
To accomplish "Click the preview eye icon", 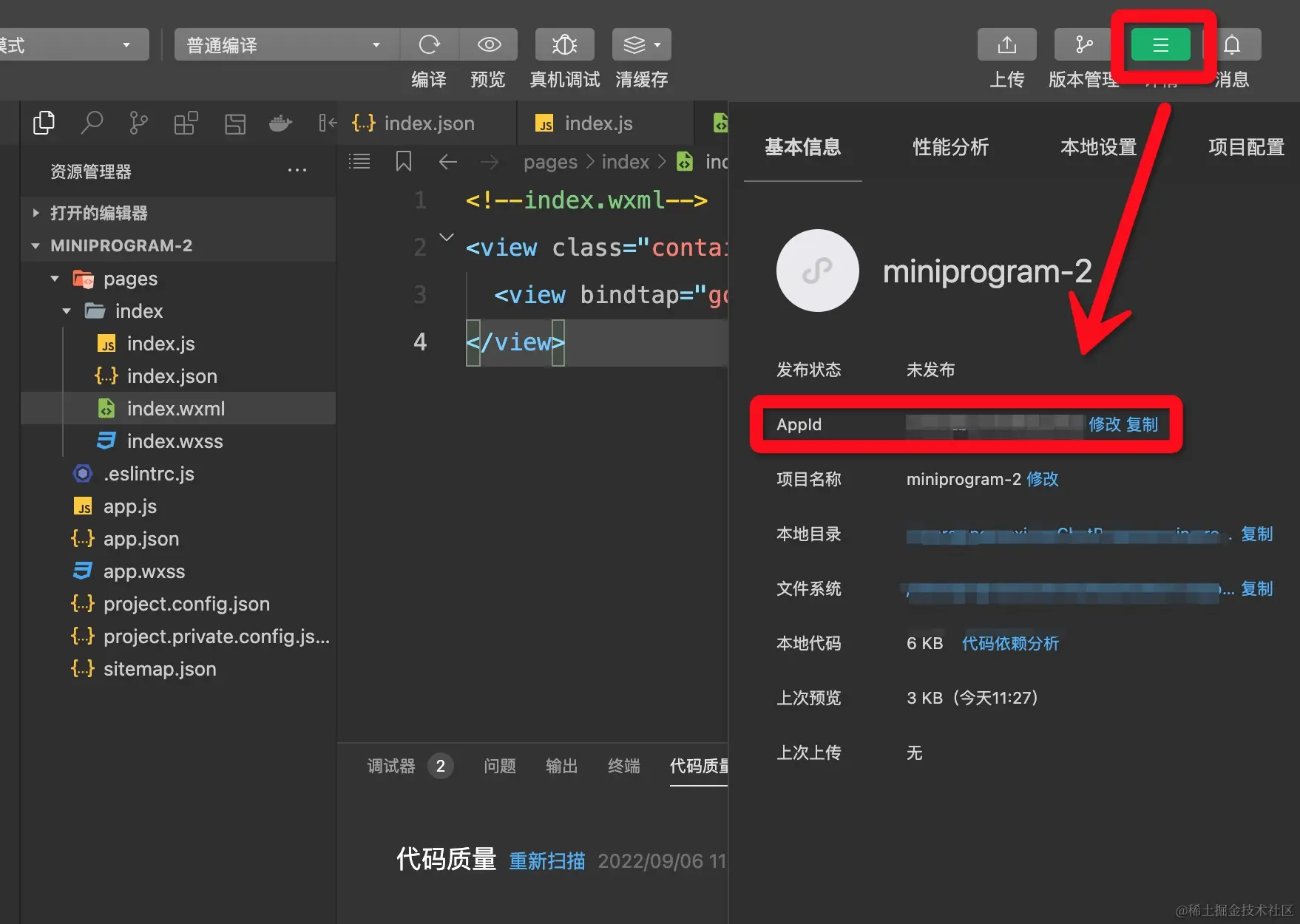I will [x=489, y=45].
